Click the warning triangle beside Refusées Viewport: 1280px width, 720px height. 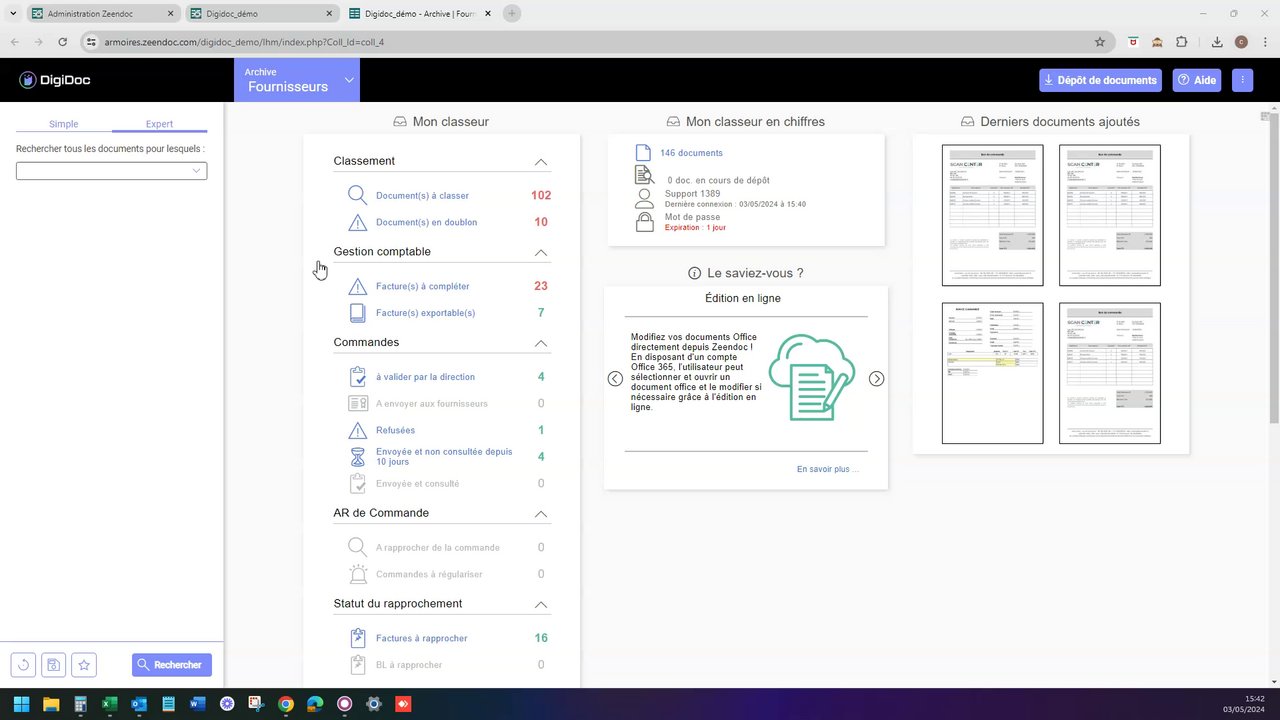(357, 430)
